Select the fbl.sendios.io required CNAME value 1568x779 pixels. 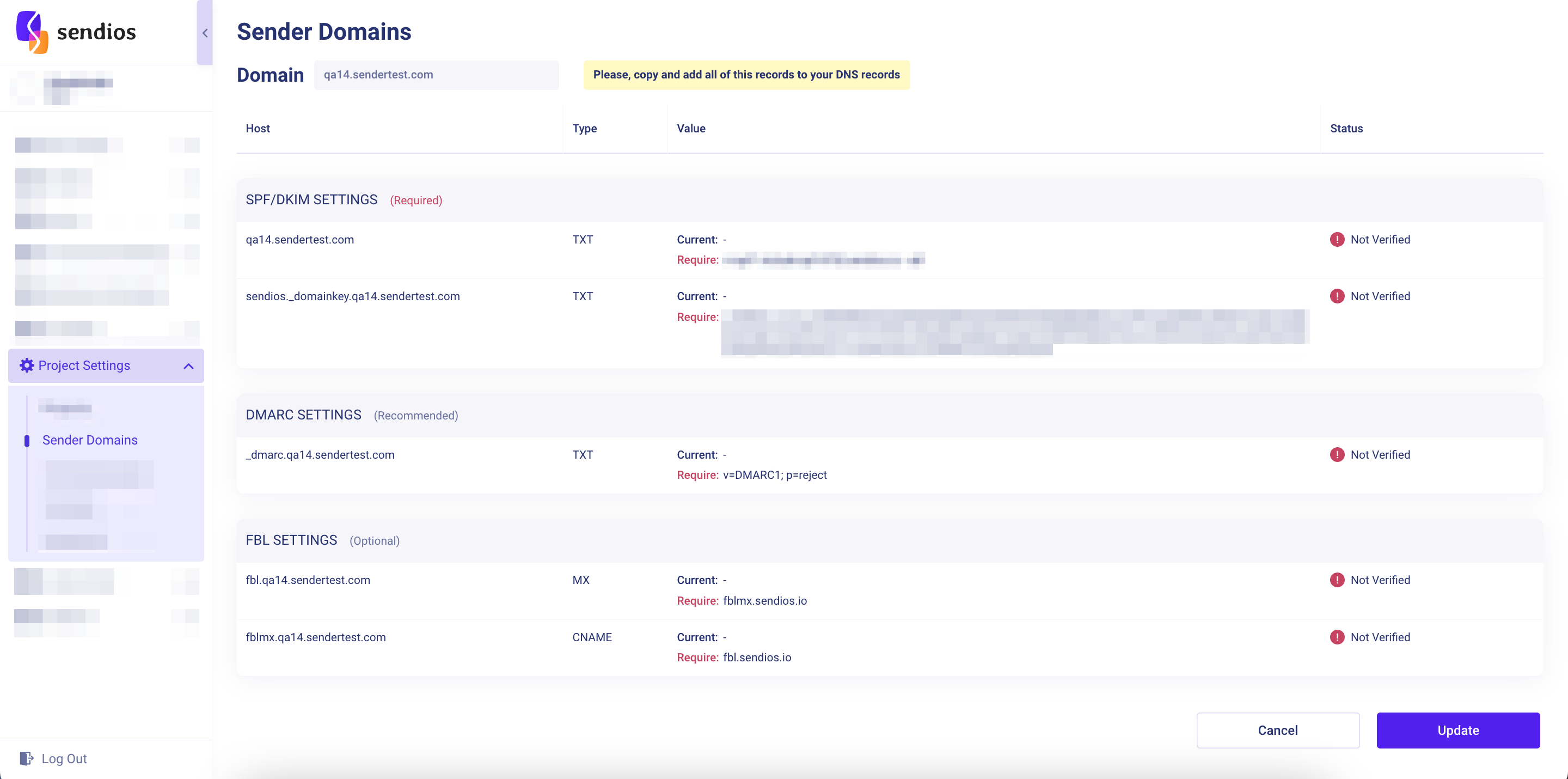[757, 657]
